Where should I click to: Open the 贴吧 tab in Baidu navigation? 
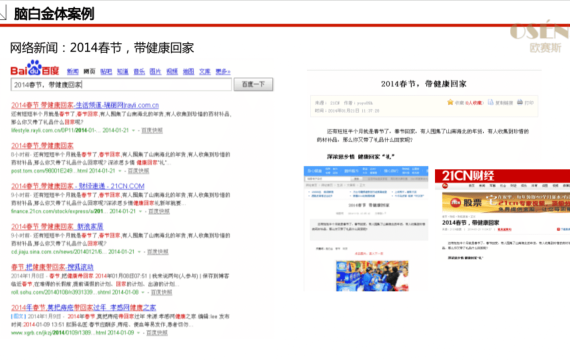click(106, 72)
